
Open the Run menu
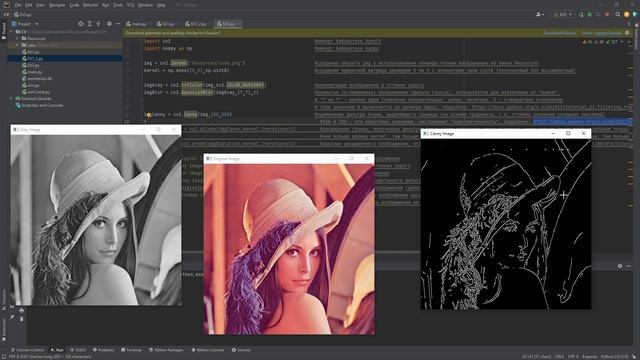click(106, 5)
